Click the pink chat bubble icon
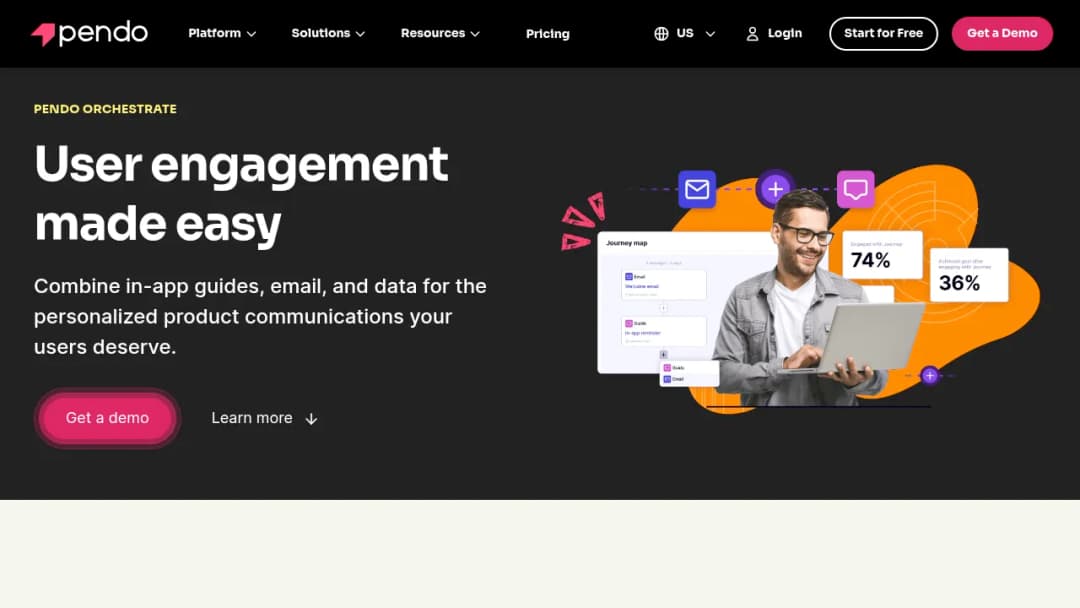 point(855,189)
